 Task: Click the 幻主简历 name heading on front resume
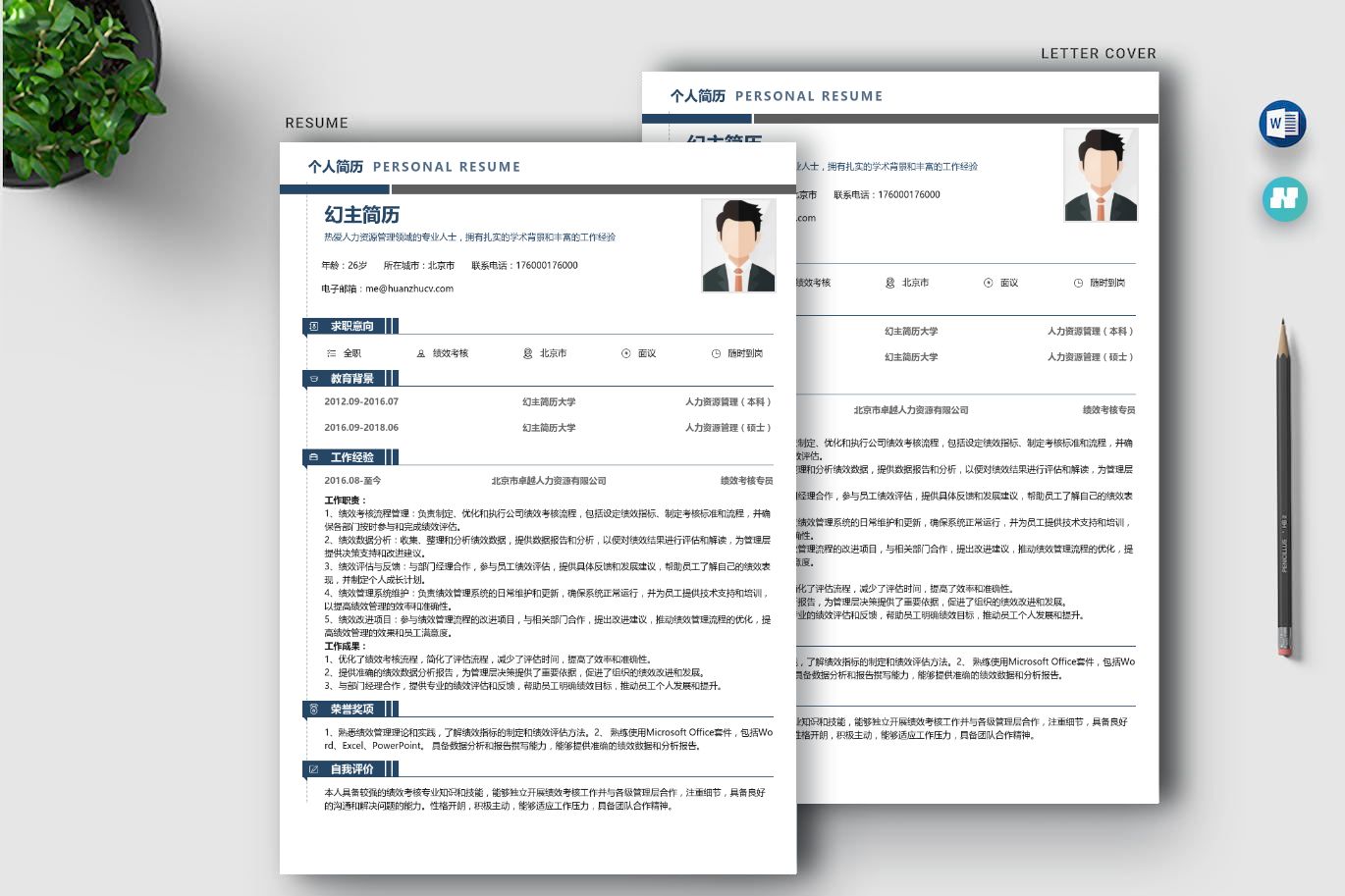[362, 215]
